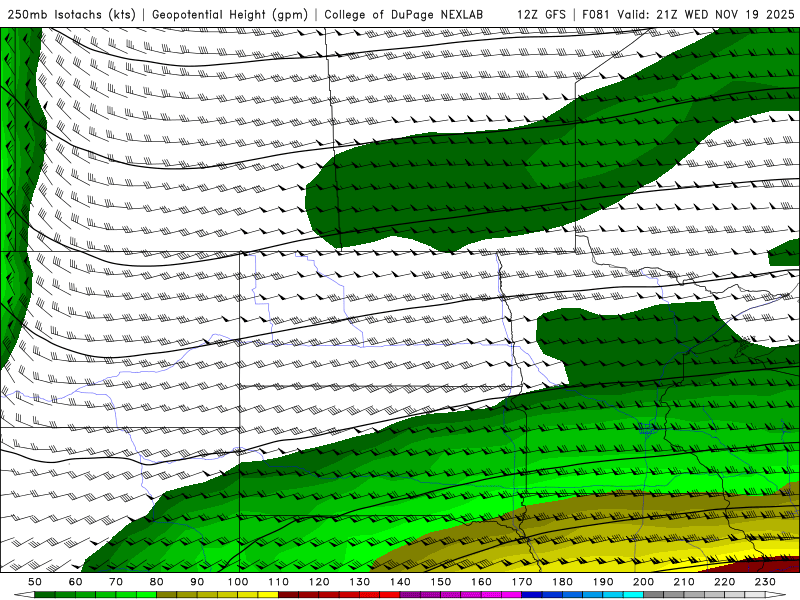Select the bright yellow swatch before the red section

tap(268, 595)
